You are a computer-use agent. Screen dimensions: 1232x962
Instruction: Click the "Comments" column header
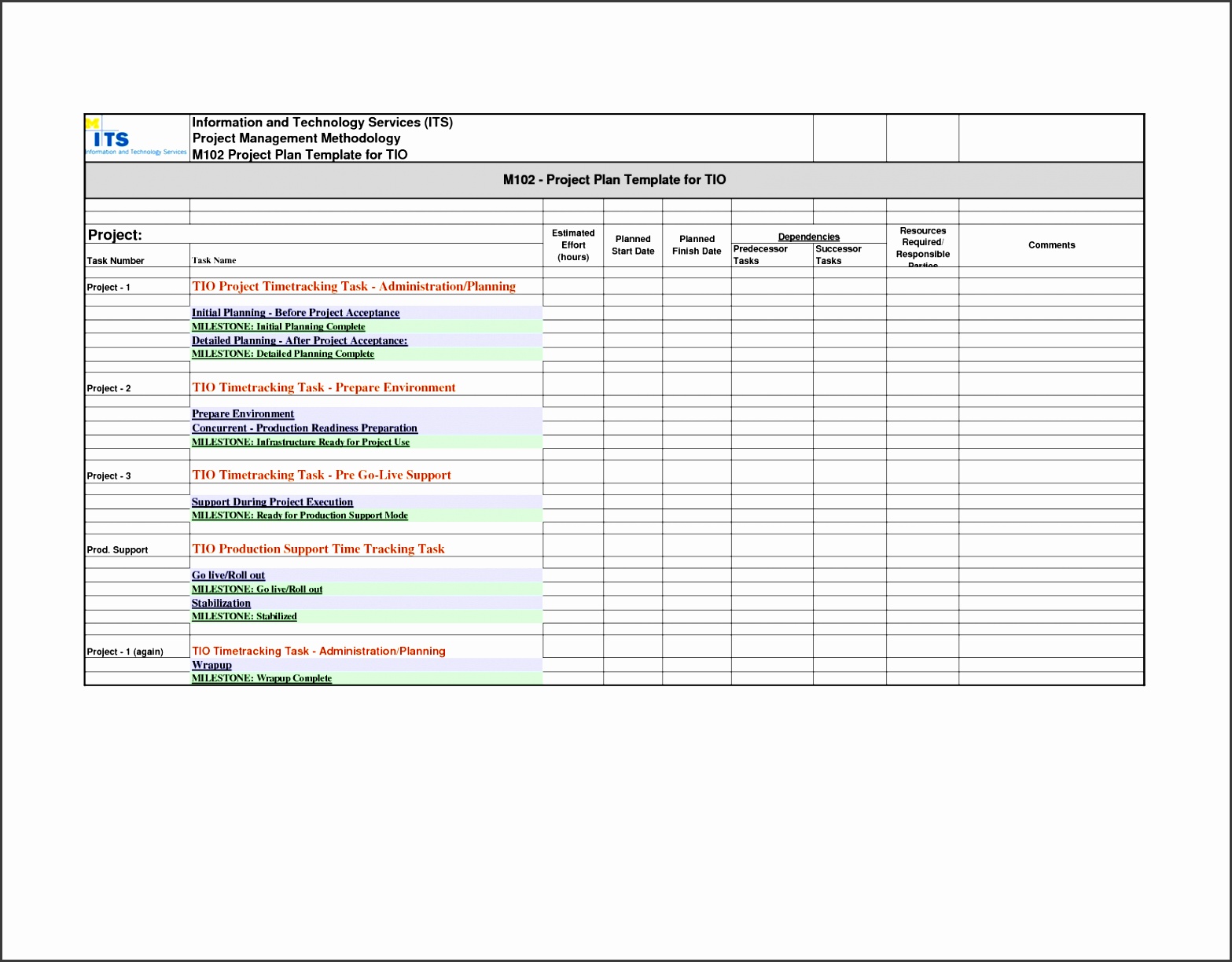pos(1051,245)
